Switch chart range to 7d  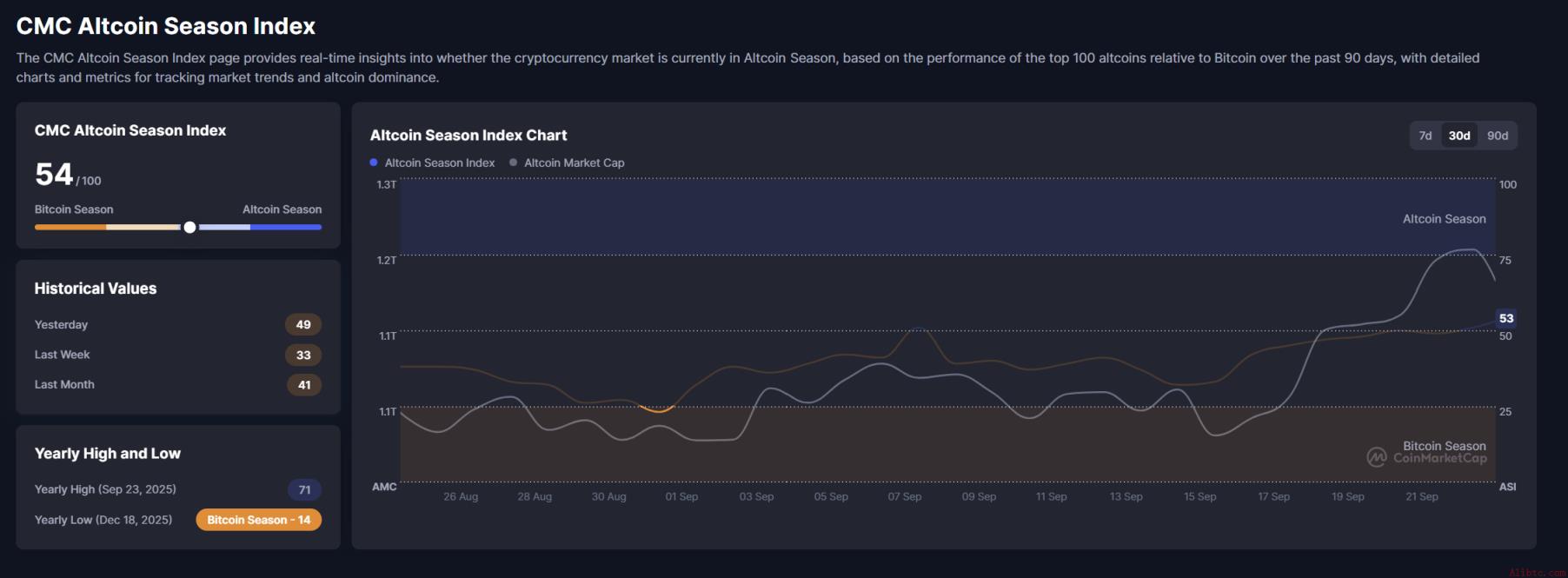click(x=1425, y=136)
